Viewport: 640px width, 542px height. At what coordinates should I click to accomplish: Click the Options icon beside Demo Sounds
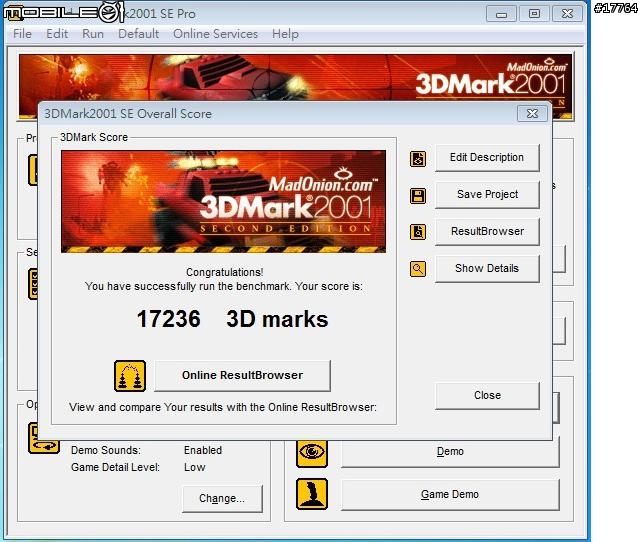[44, 439]
